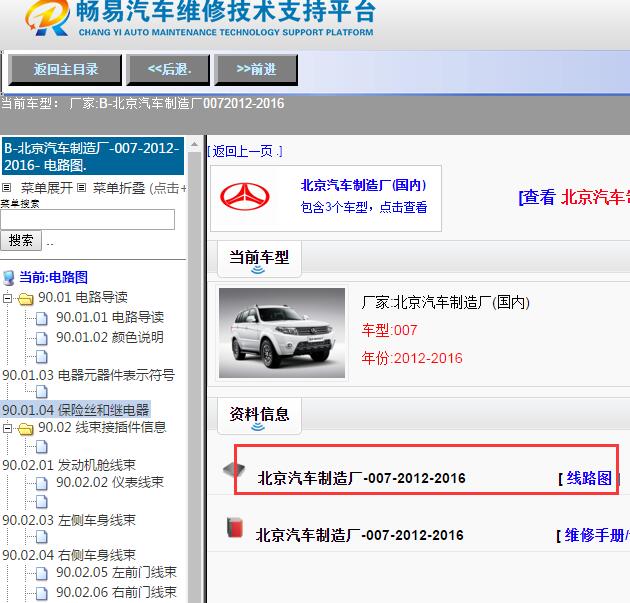Click the gray diamond icon beside the 线路图 row

point(234,469)
